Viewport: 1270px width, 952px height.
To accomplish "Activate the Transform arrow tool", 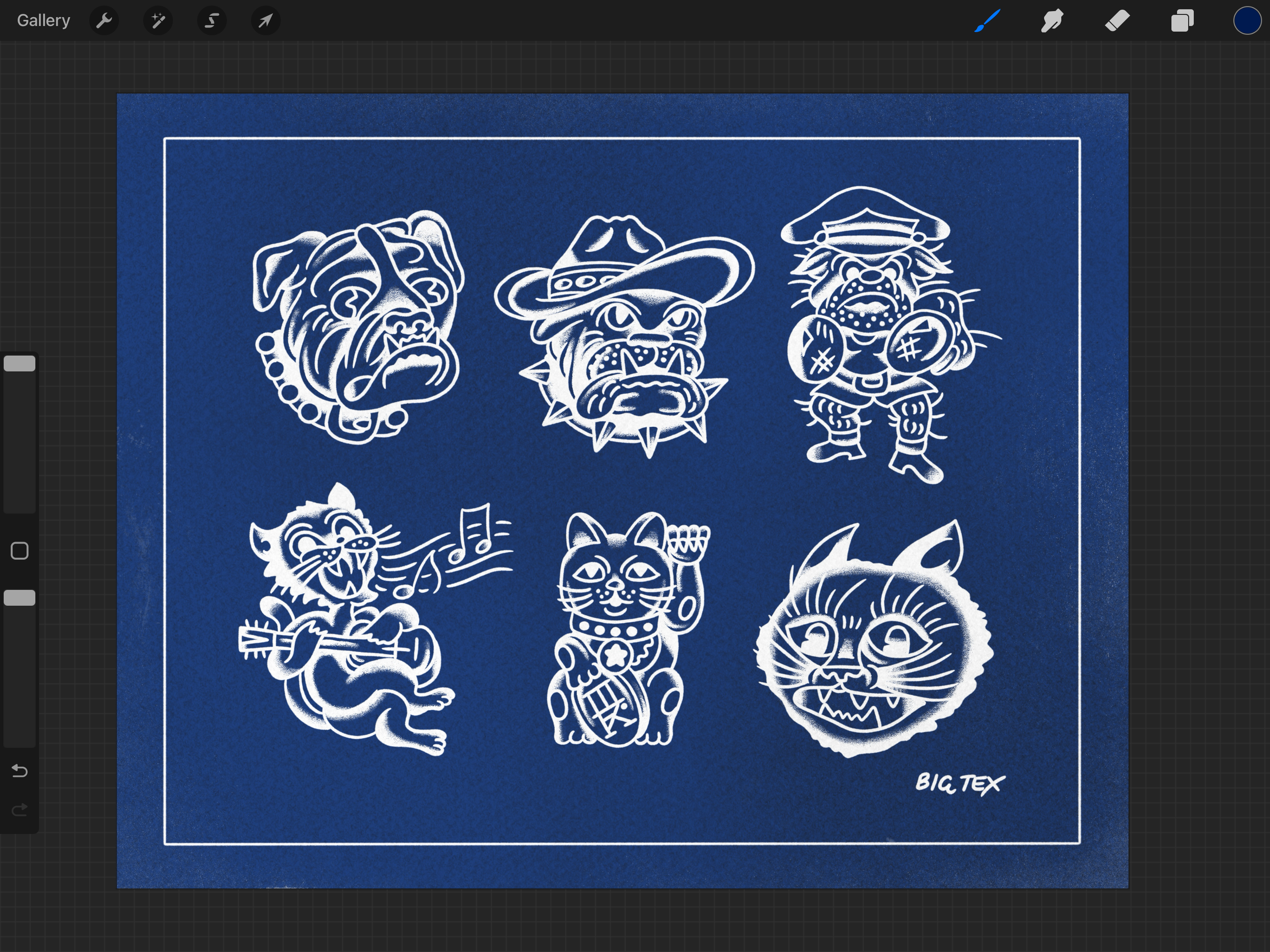I will point(265,21).
